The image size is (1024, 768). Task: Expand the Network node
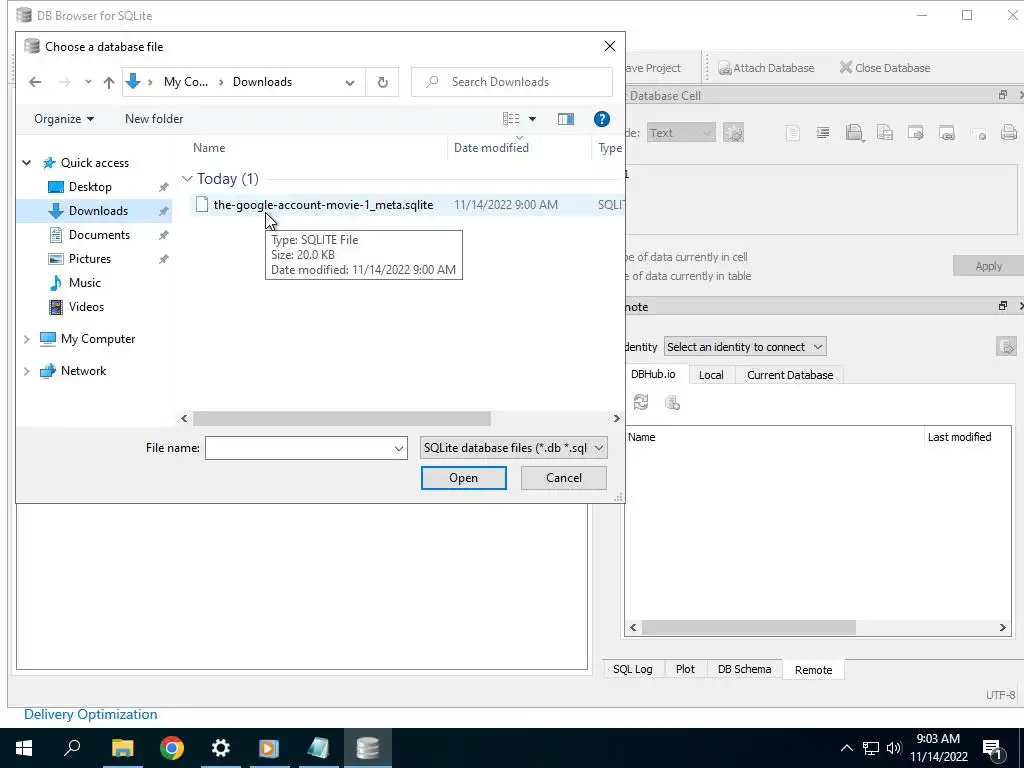click(x=27, y=371)
